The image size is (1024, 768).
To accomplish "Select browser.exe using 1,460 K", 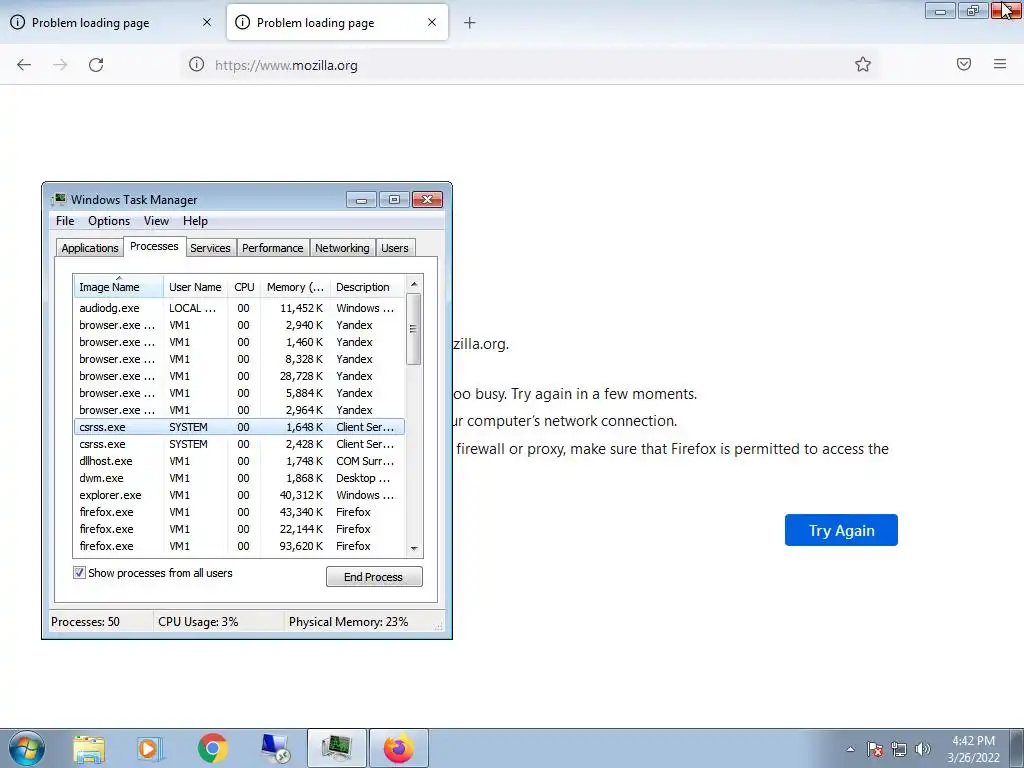I will coord(239,342).
